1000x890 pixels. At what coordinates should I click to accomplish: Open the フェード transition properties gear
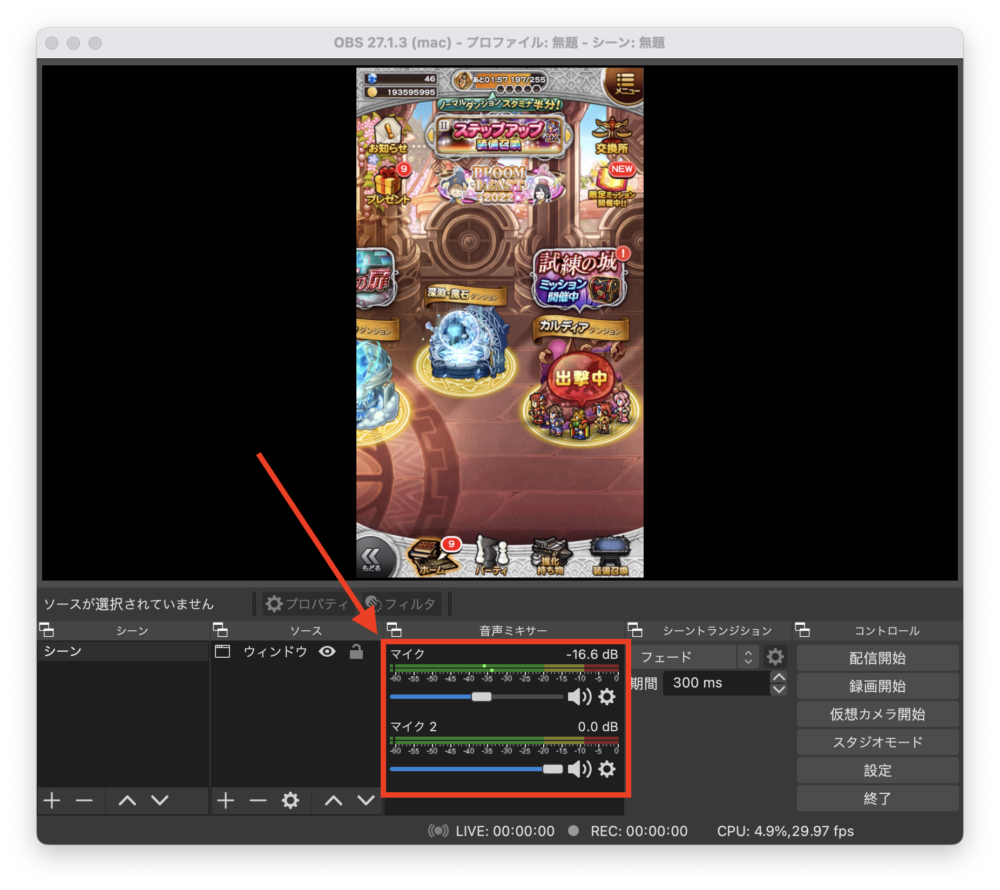[775, 657]
